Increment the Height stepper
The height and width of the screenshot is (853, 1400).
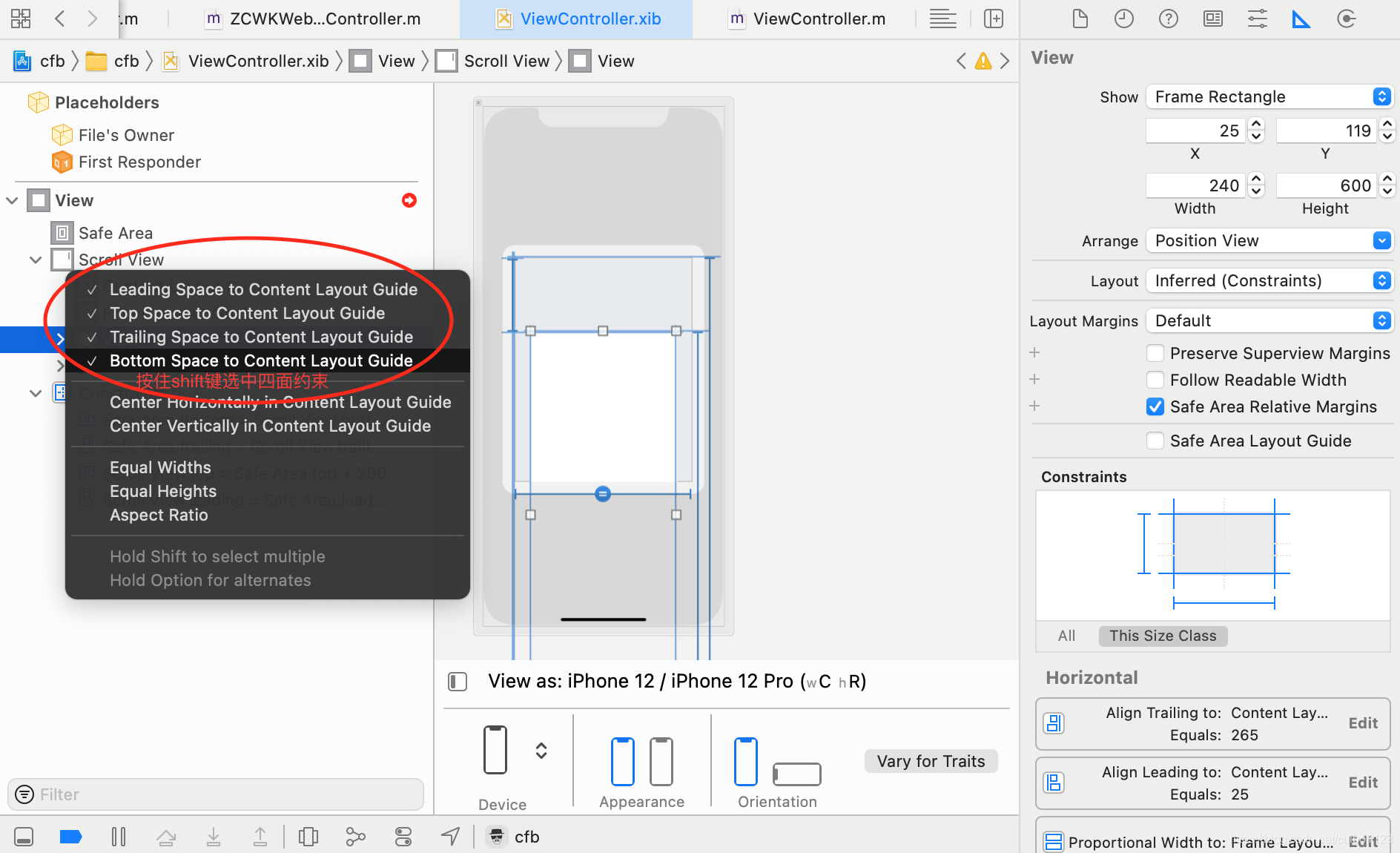1388,180
